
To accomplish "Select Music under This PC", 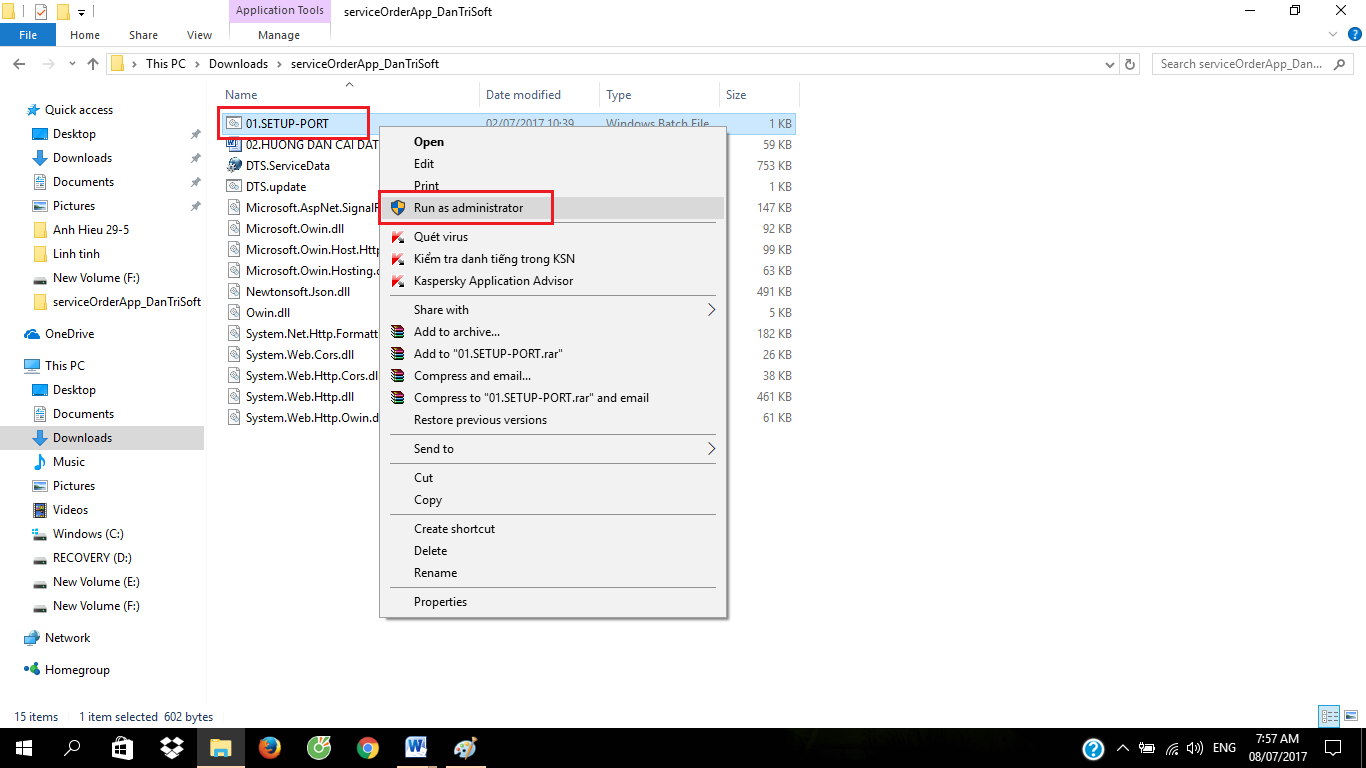I will coord(69,462).
